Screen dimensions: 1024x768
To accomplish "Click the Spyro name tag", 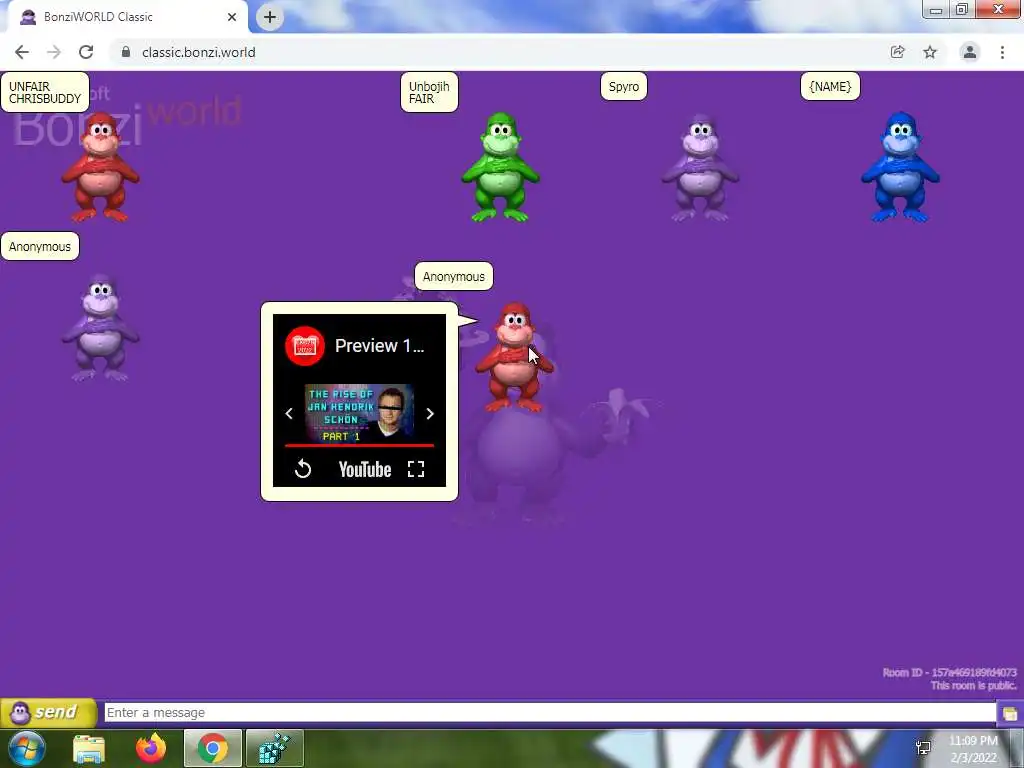I will click(x=624, y=86).
